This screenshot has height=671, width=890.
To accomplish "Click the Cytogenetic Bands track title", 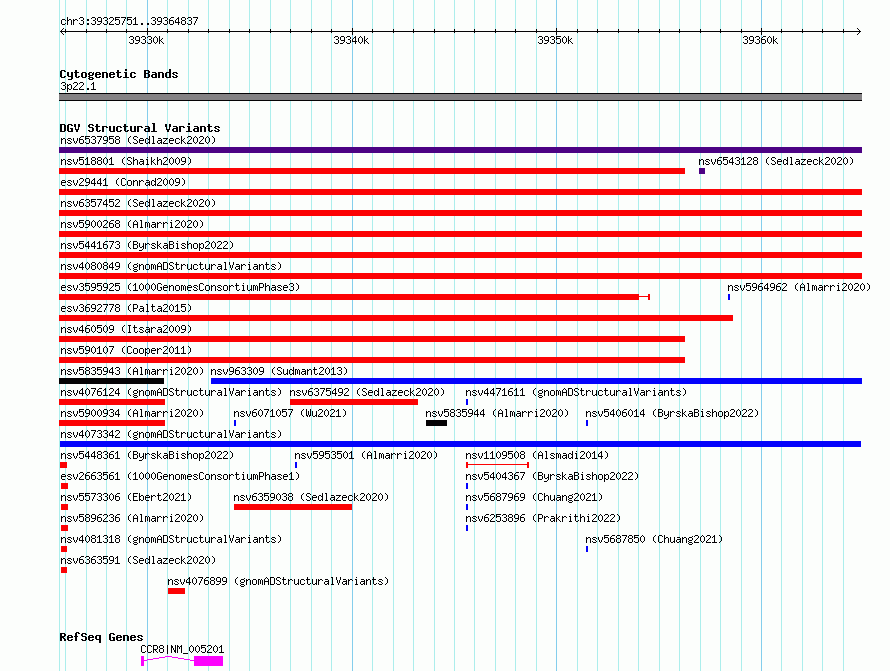I will click(119, 74).
